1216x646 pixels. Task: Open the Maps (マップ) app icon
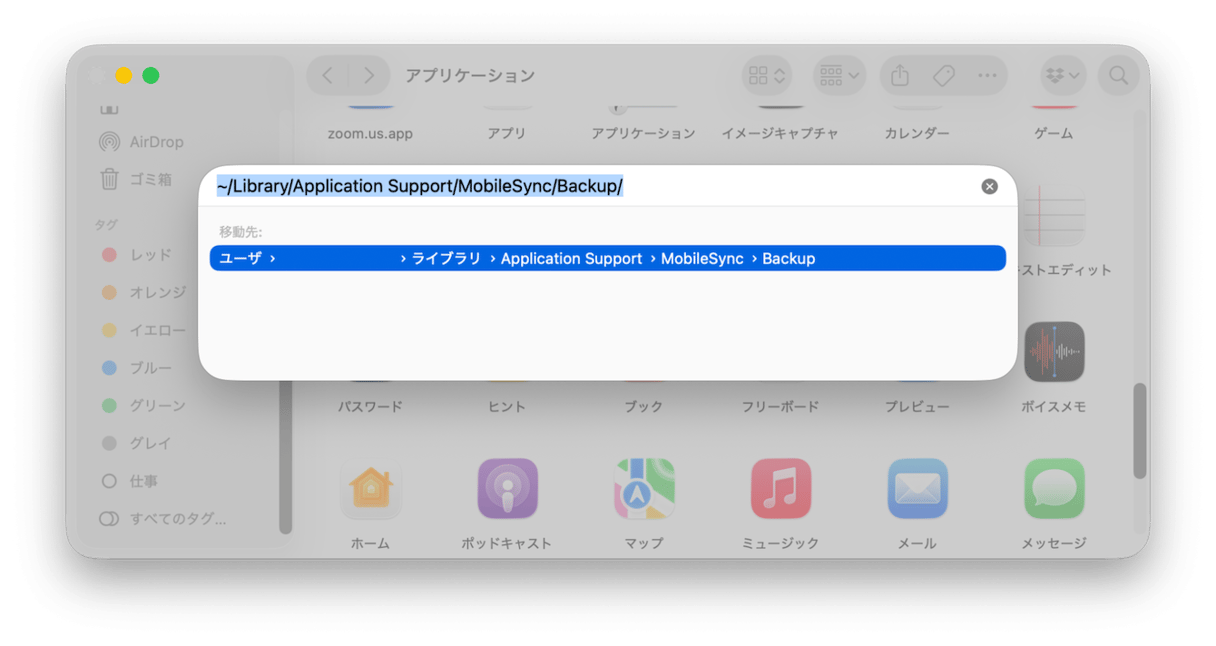pyautogui.click(x=644, y=489)
